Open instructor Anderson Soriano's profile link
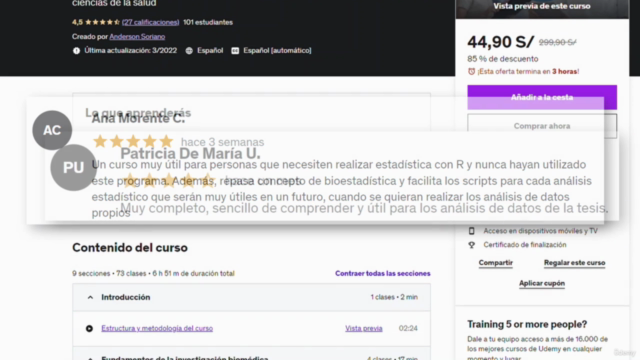 pos(137,36)
